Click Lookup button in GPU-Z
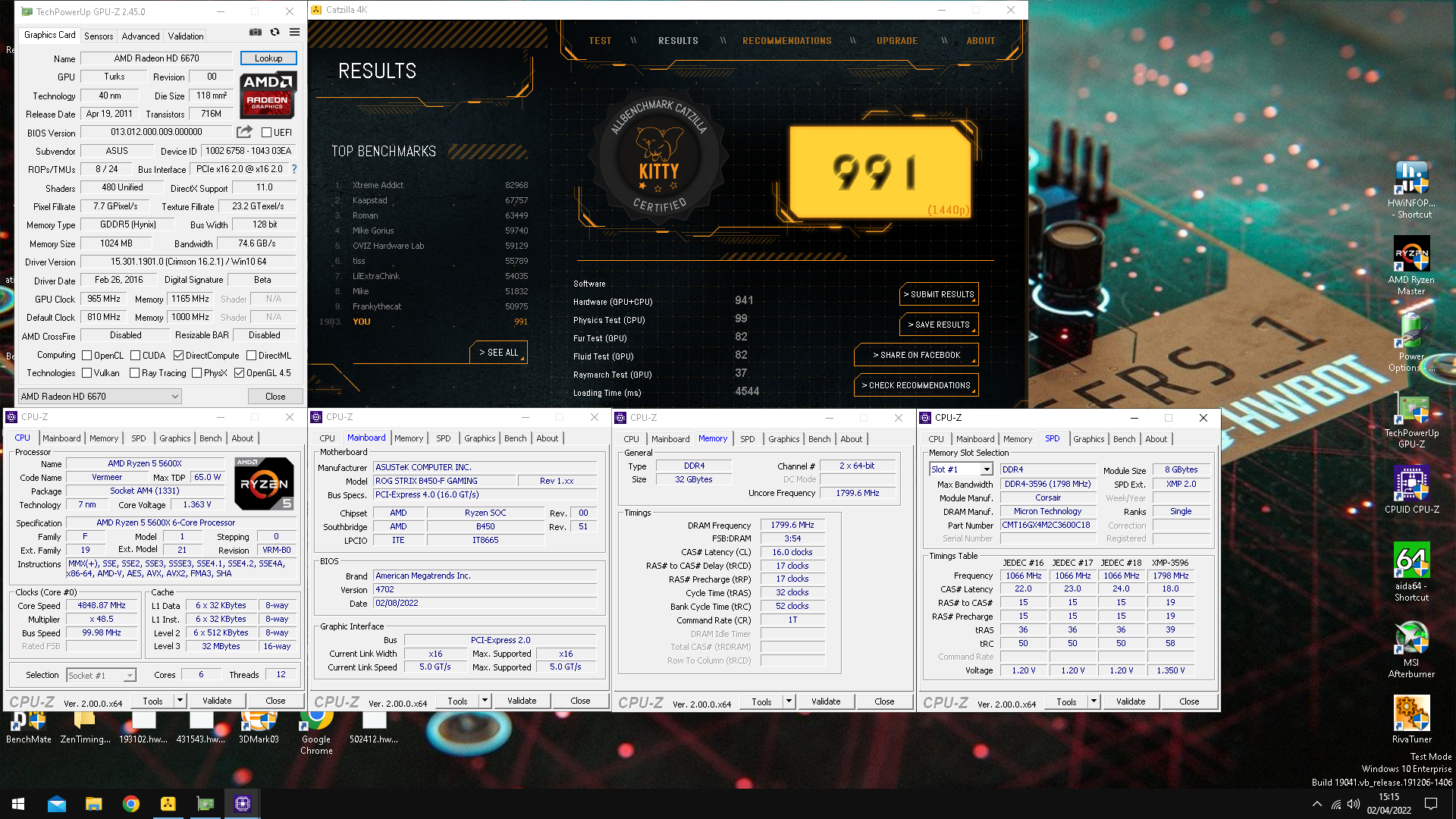Image resolution: width=1456 pixels, height=819 pixels. 268,58
